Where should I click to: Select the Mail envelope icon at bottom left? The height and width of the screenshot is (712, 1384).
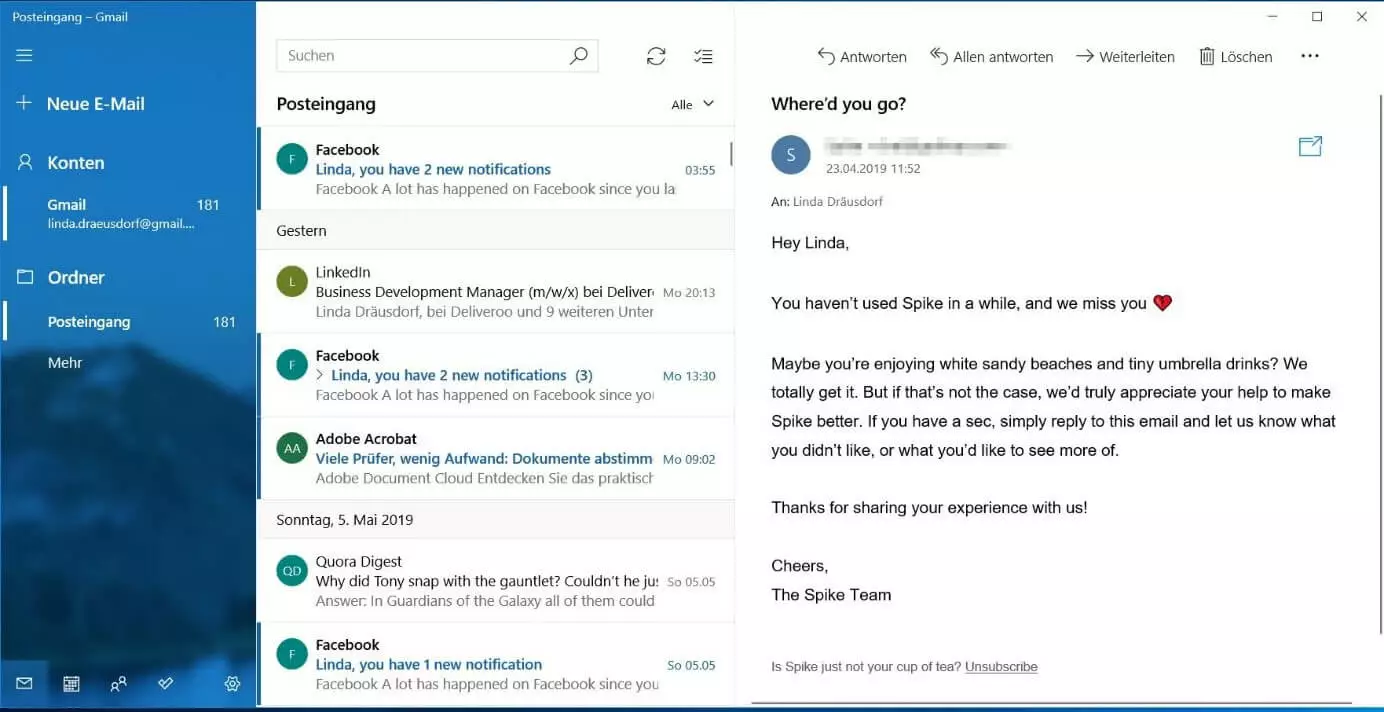[x=24, y=683]
